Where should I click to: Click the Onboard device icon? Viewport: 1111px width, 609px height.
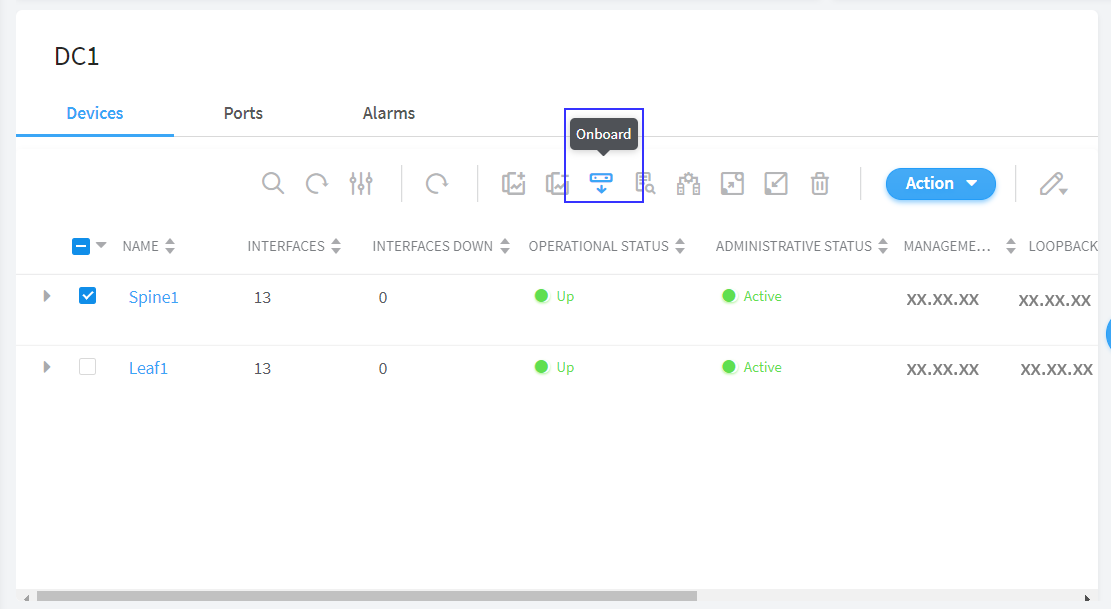tap(601, 183)
